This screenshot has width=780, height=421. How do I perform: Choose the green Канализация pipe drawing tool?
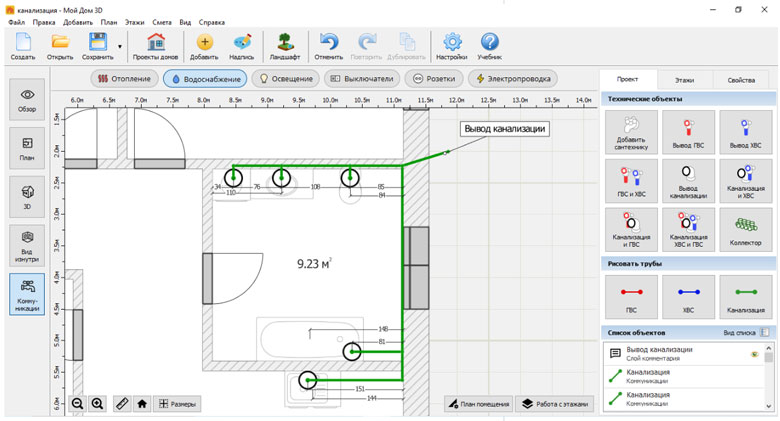pyautogui.click(x=745, y=297)
